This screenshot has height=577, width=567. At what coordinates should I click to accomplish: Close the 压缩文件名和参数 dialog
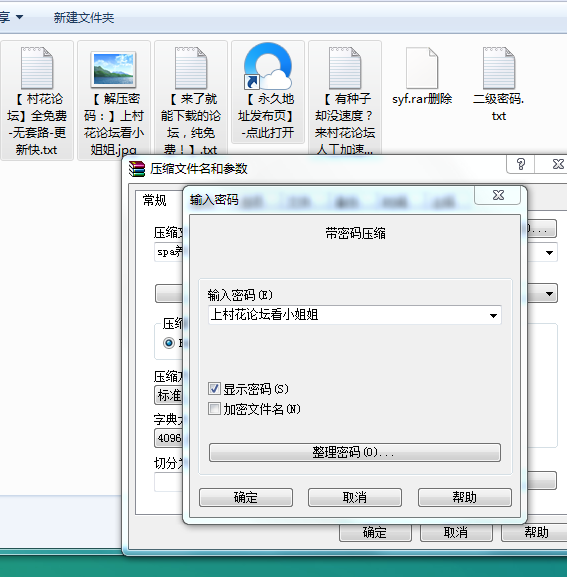tap(557, 164)
